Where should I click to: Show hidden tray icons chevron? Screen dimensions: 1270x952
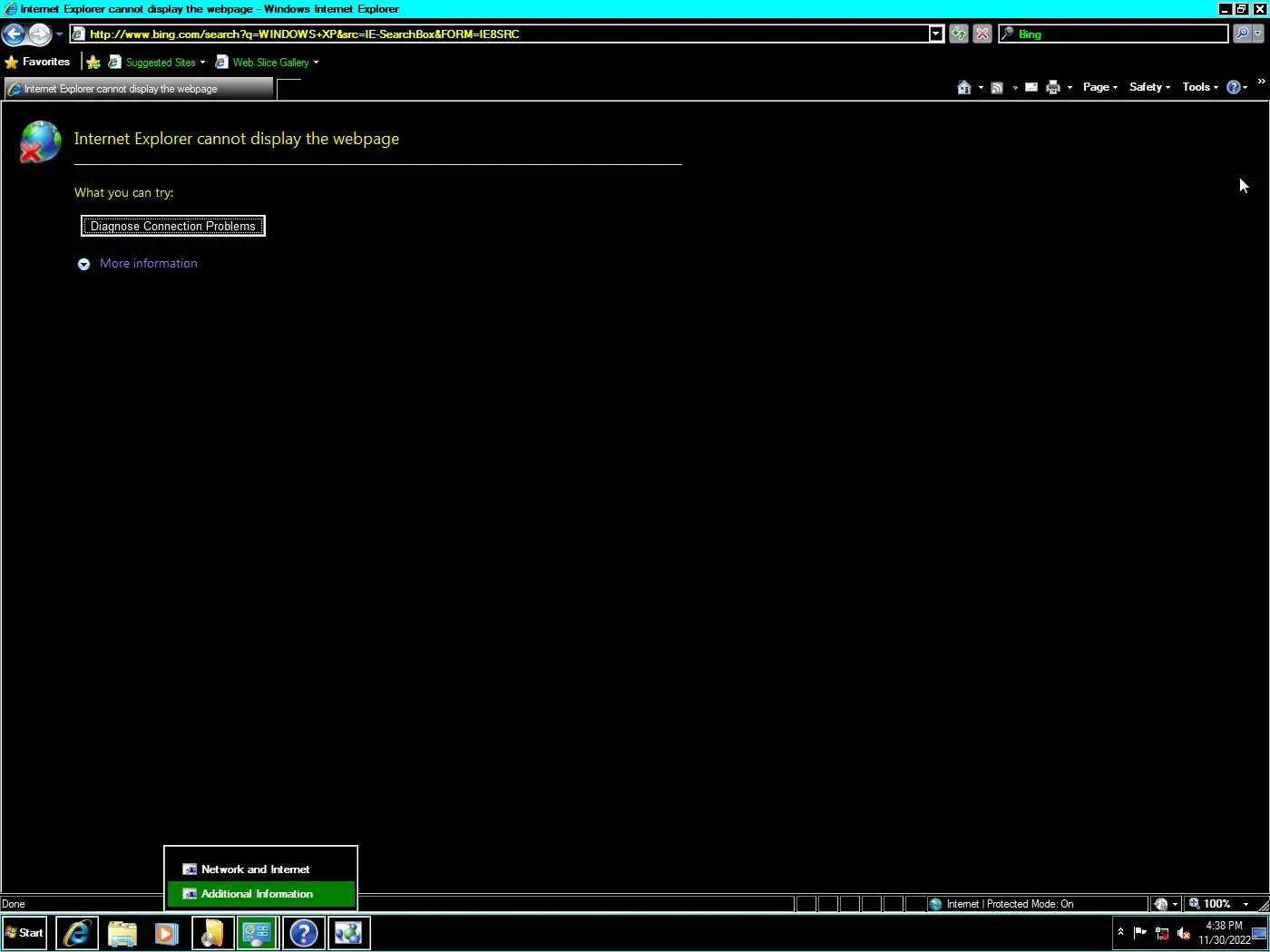click(x=1120, y=931)
